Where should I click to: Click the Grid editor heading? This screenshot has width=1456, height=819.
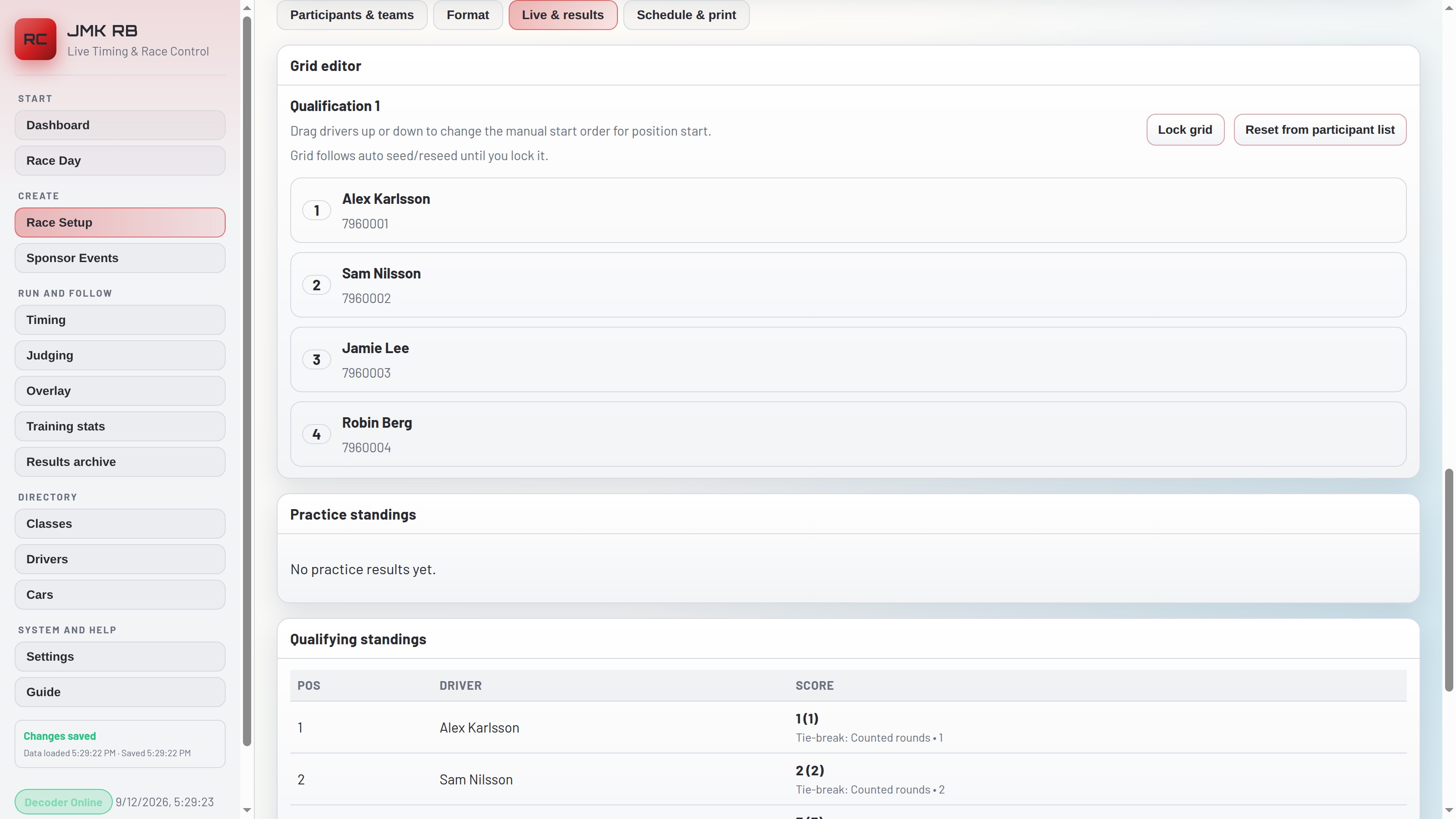pos(326,66)
